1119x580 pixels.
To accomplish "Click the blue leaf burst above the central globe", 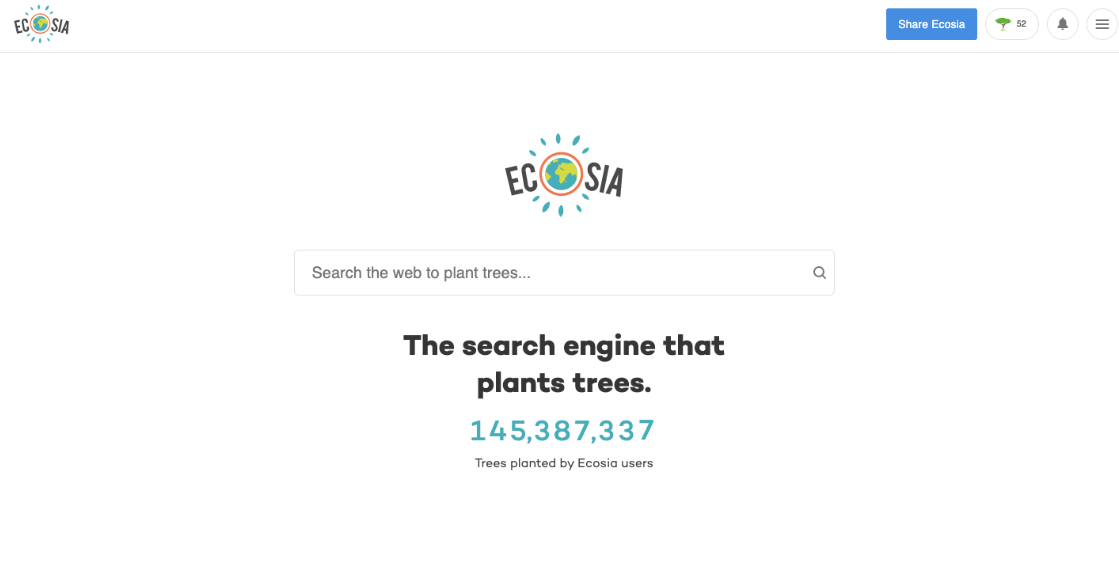I will (x=557, y=141).
